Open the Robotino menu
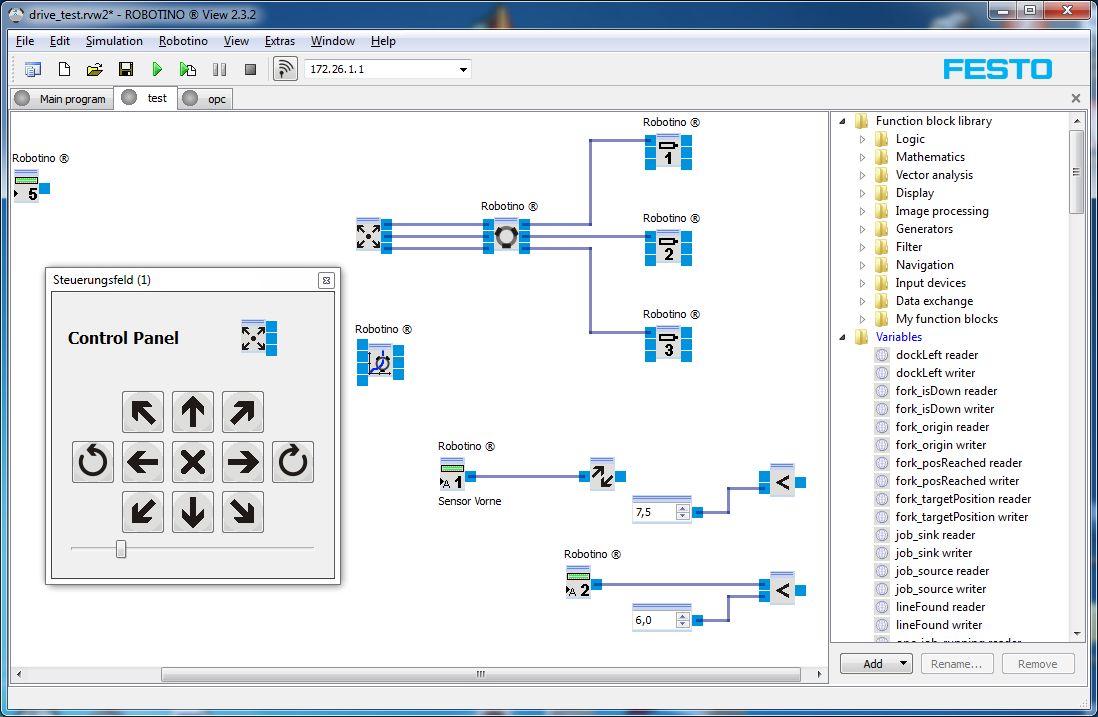The image size is (1098, 717). (x=183, y=41)
